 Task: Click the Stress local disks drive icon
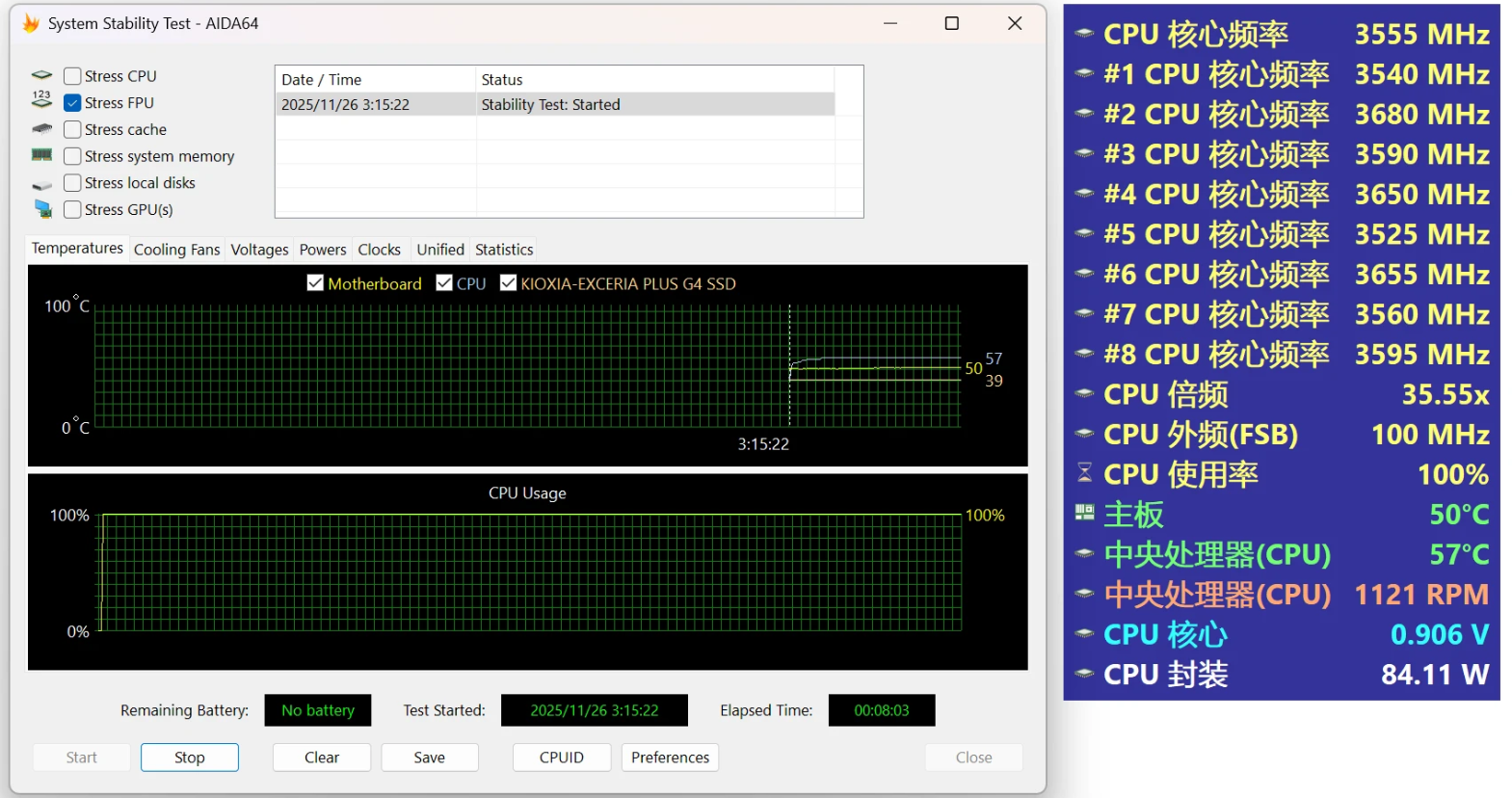coord(41,184)
